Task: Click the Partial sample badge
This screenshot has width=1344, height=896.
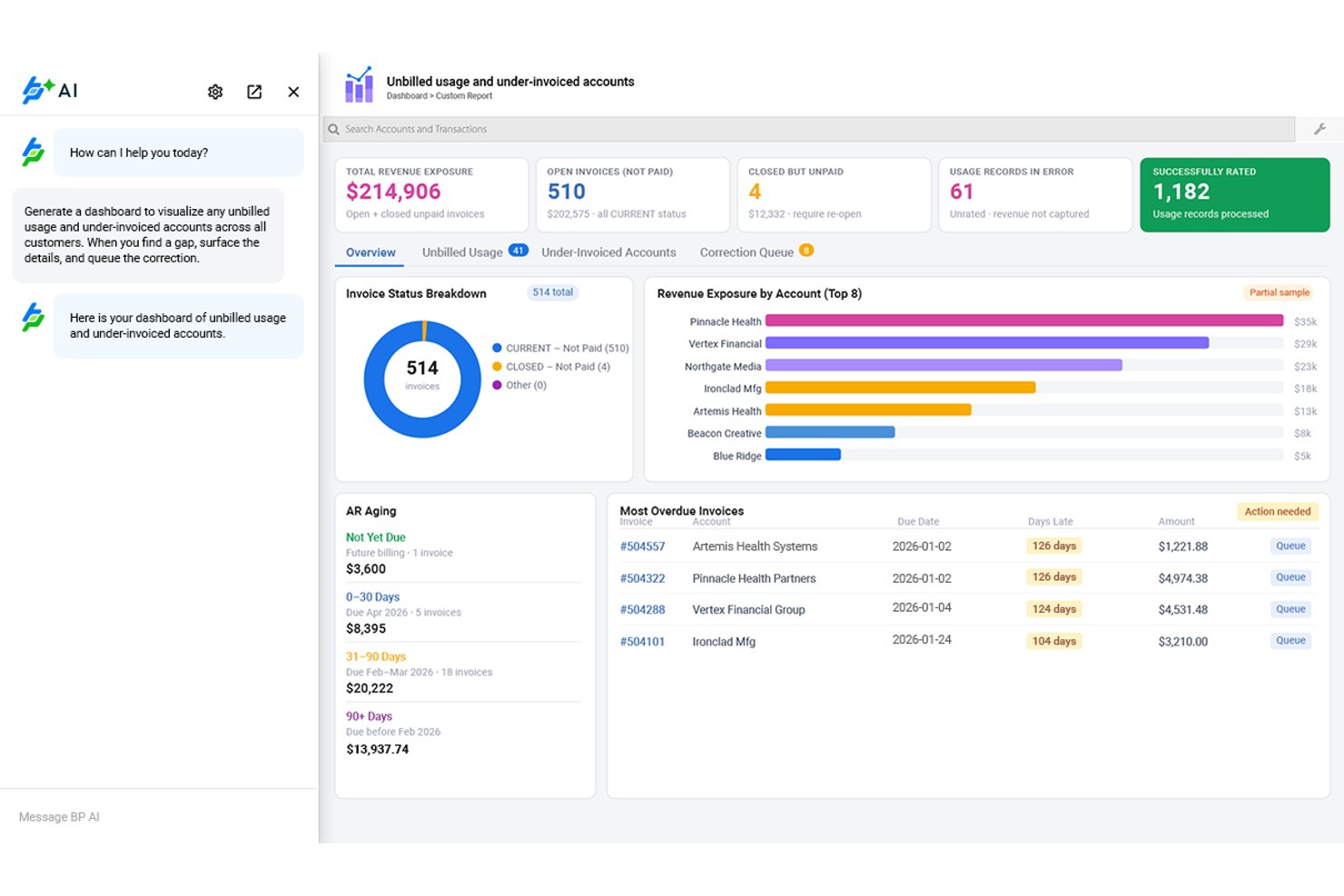Action: [x=1280, y=292]
